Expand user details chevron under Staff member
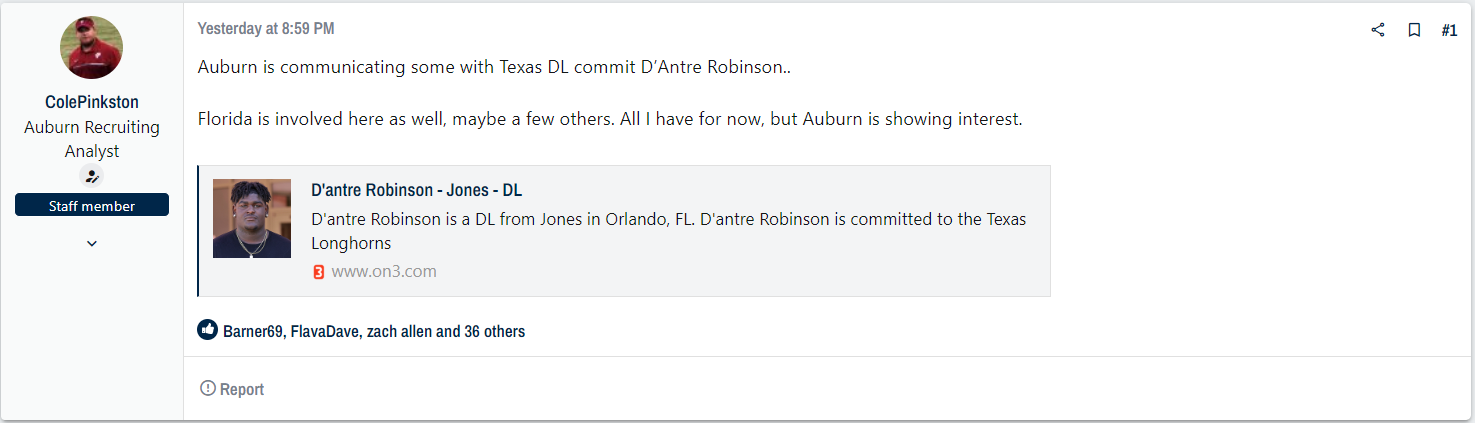1475x423 pixels. pos(92,243)
